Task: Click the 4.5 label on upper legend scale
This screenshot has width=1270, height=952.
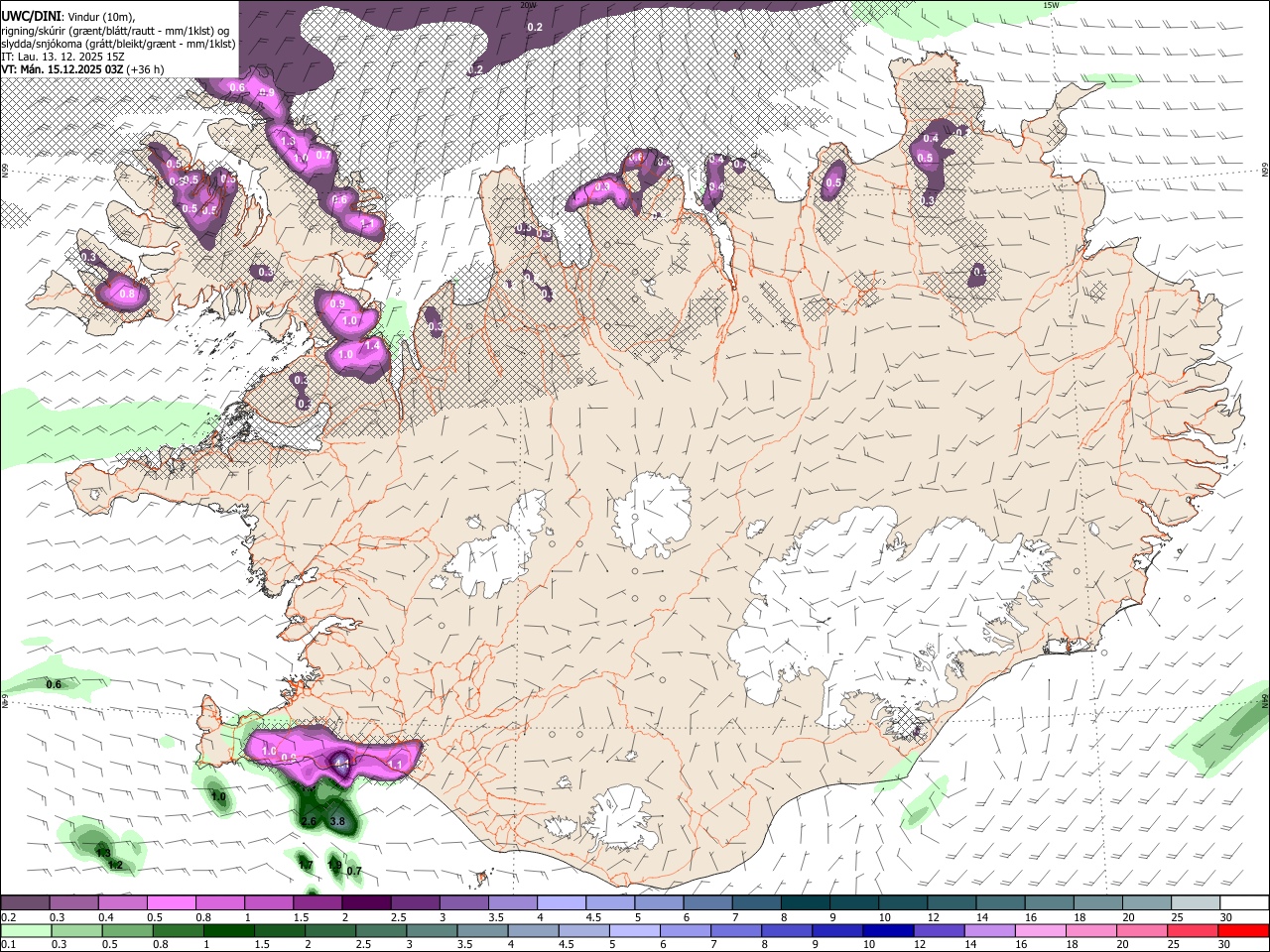Action: [593, 917]
